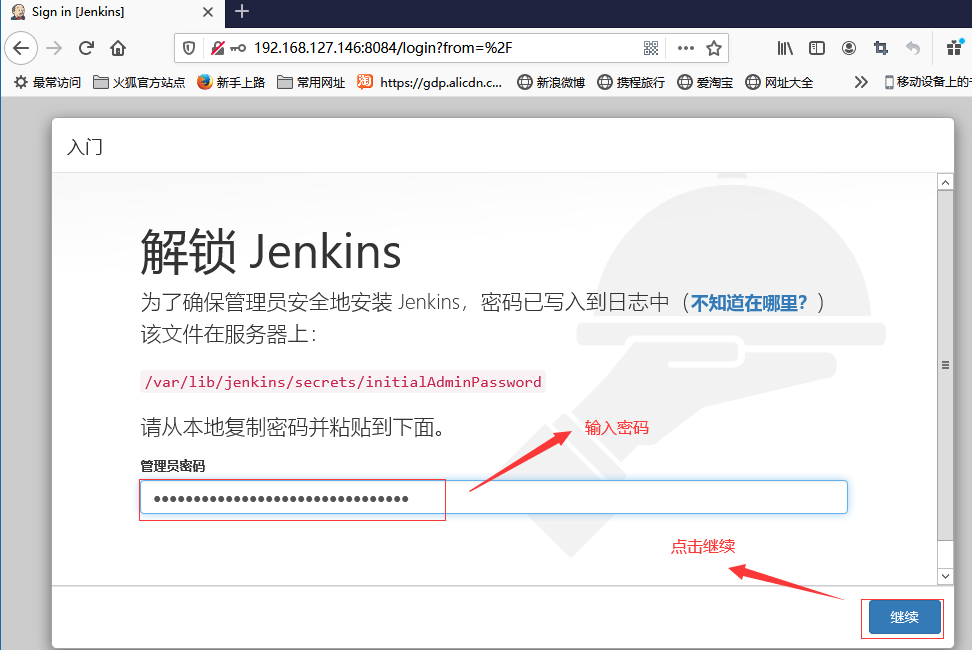Focus the 管理员密码 password field
This screenshot has height=650, width=972.
coord(493,497)
